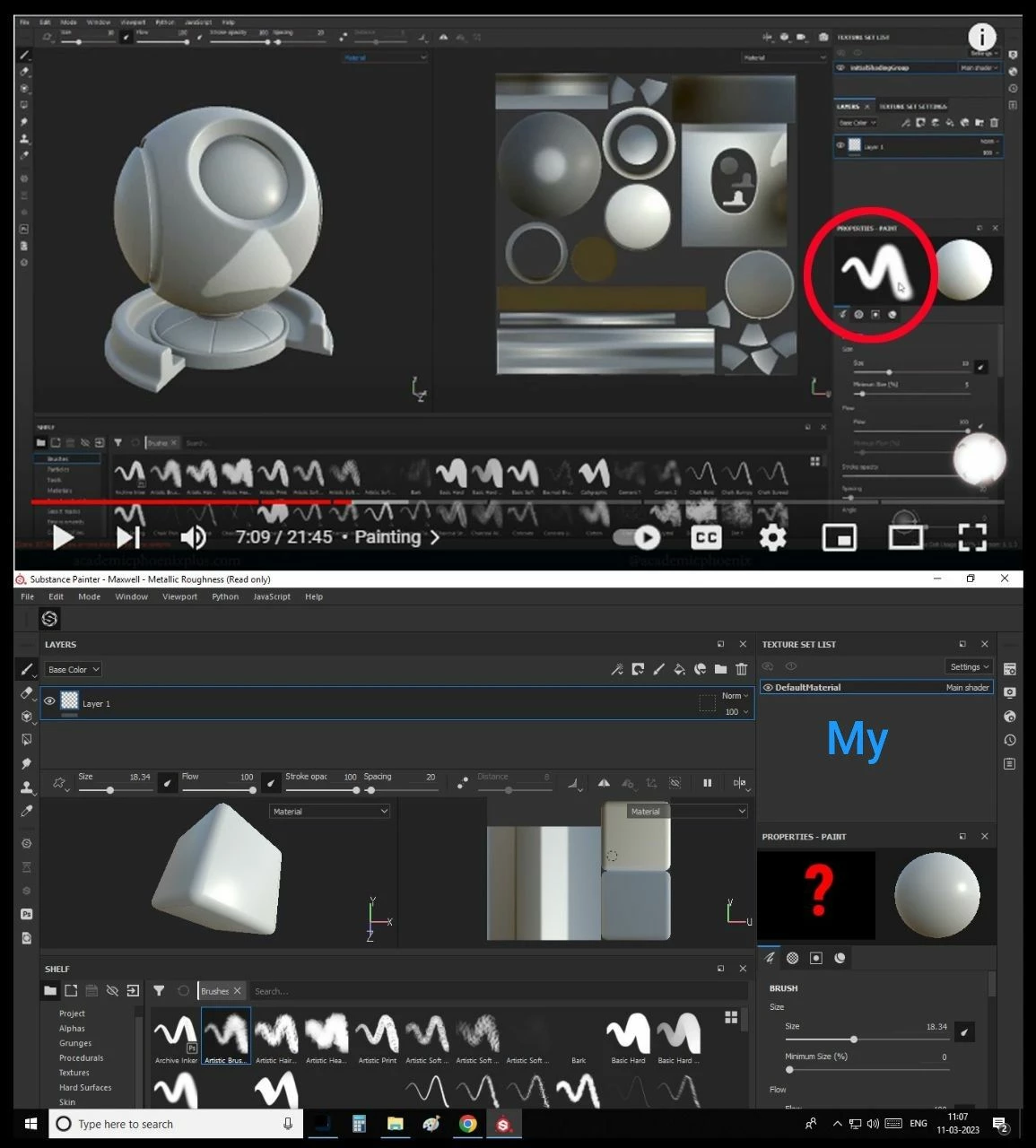The image size is (1036, 1148).
Task: Select the Polygon Fill tool
Action: pyautogui.click(x=26, y=739)
